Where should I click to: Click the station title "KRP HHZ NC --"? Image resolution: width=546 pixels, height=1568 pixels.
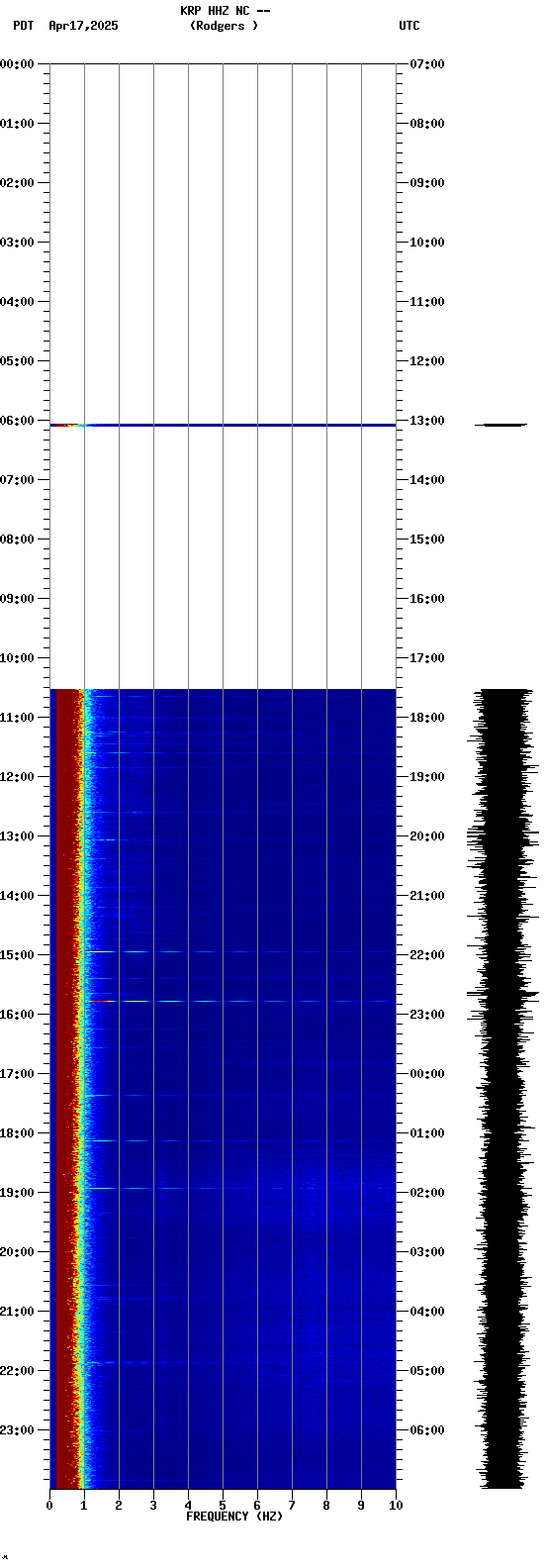pyautogui.click(x=226, y=11)
